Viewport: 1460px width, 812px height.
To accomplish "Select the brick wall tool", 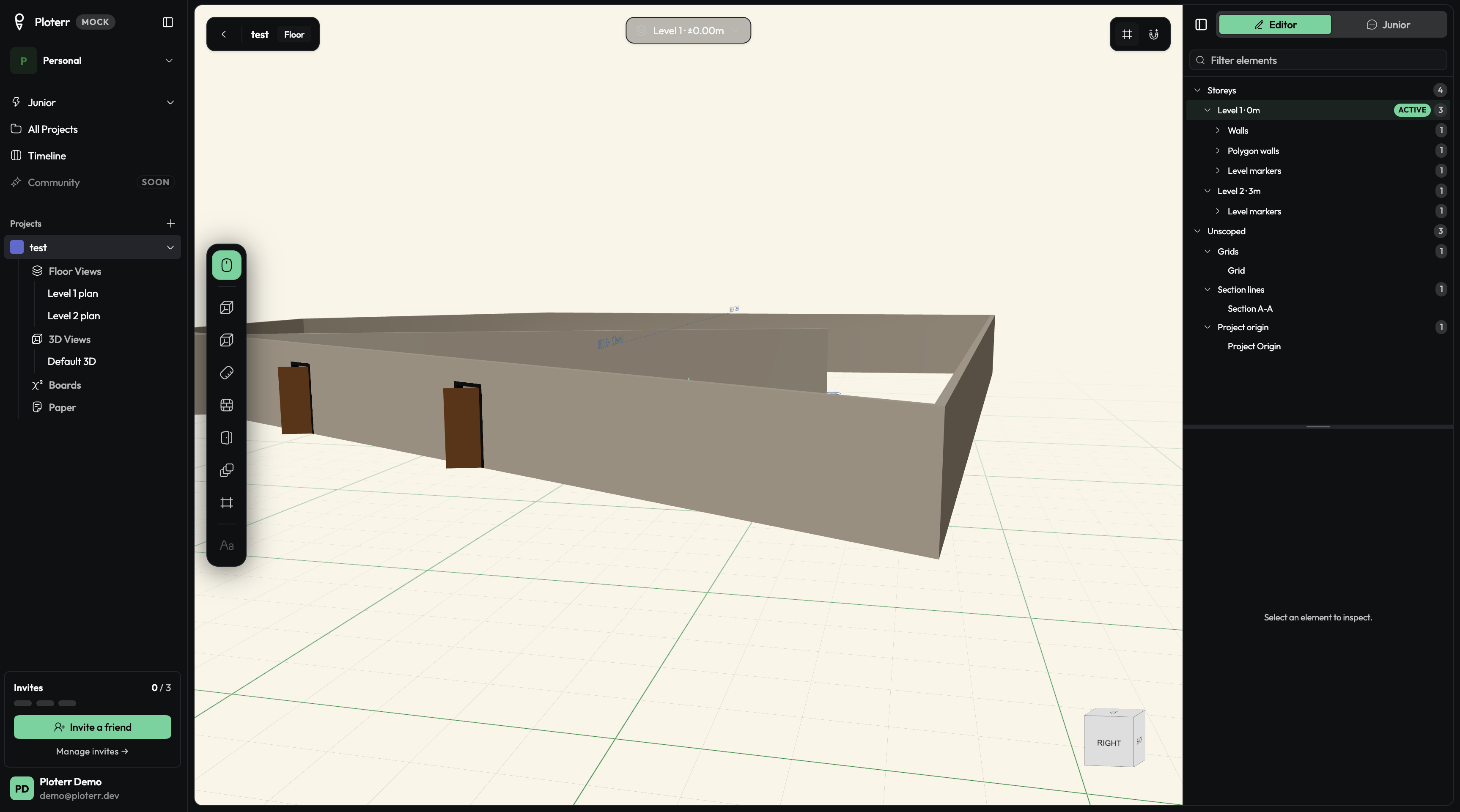I will [226, 405].
